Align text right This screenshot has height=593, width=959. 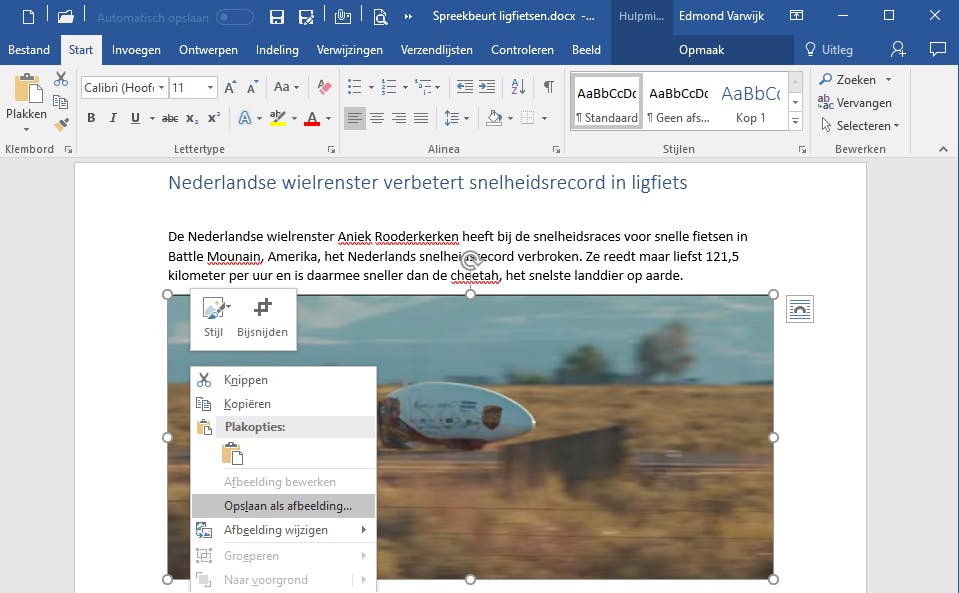click(x=399, y=118)
